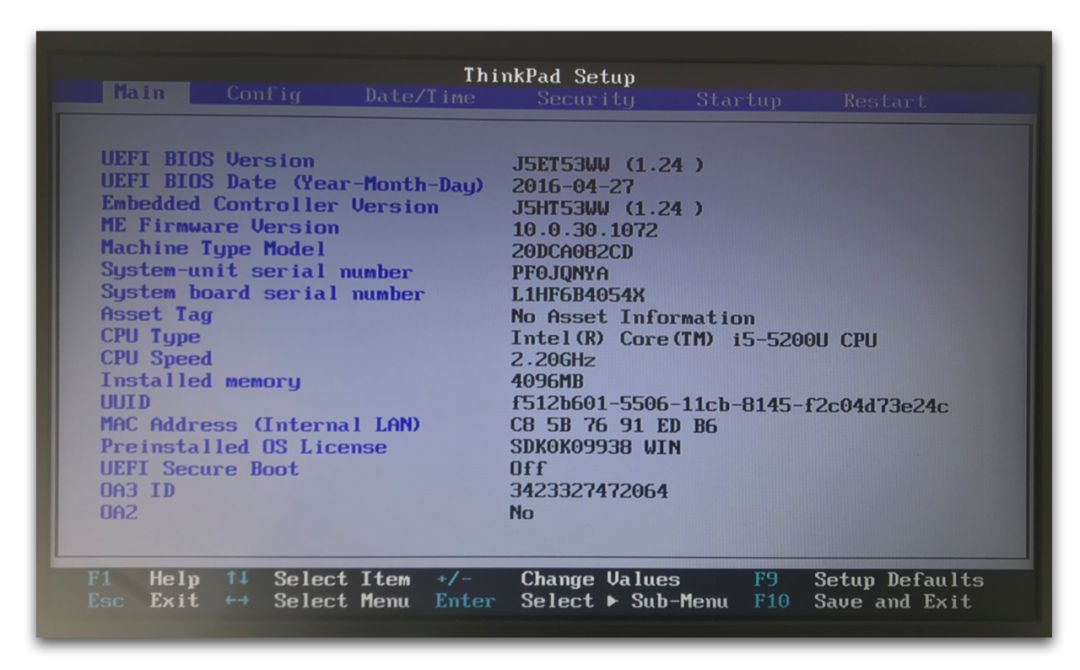Select the Main tab
Image resolution: width=1080 pixels, height=670 pixels.
point(146,92)
